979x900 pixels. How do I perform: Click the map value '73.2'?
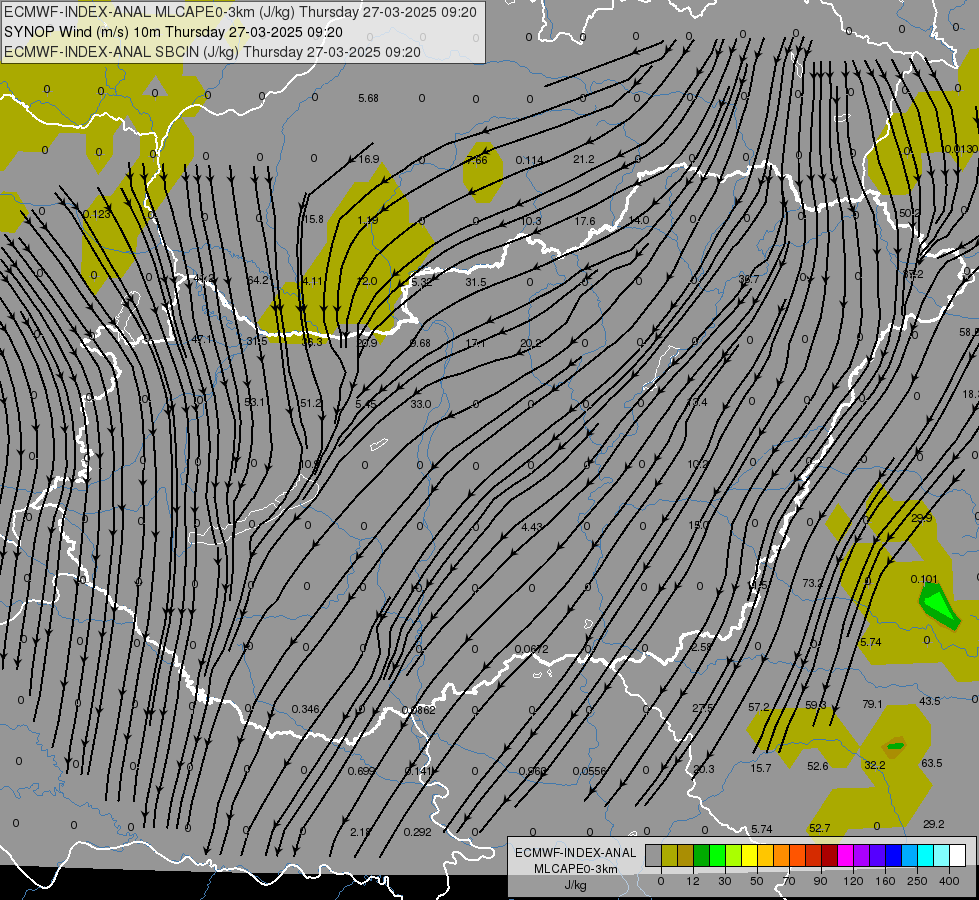click(x=813, y=583)
